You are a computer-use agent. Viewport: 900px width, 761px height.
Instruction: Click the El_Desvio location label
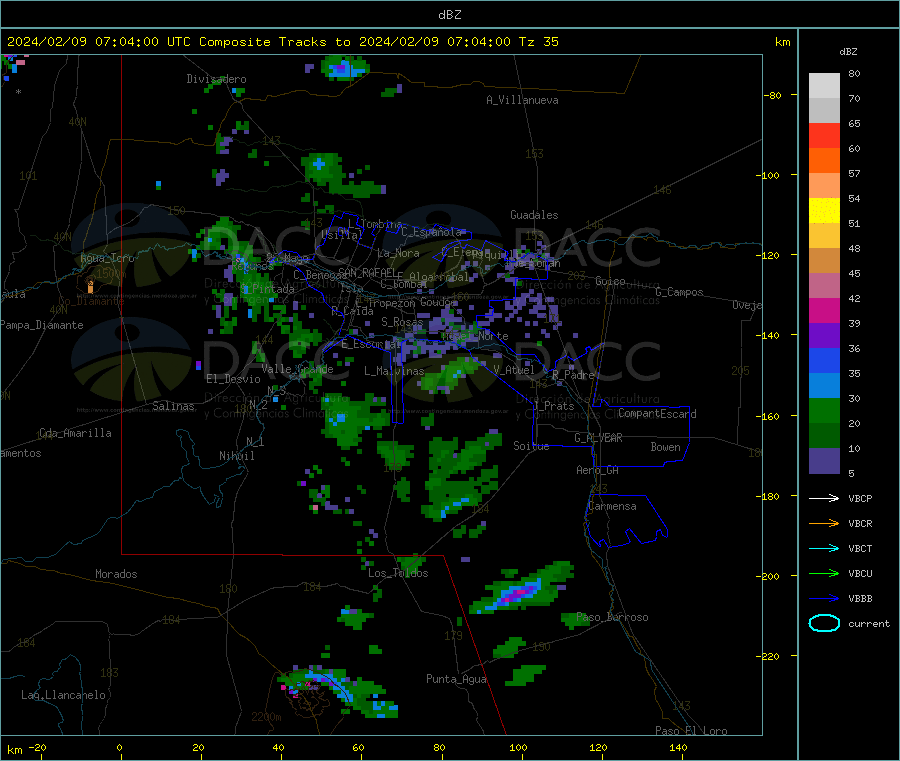coord(233,379)
